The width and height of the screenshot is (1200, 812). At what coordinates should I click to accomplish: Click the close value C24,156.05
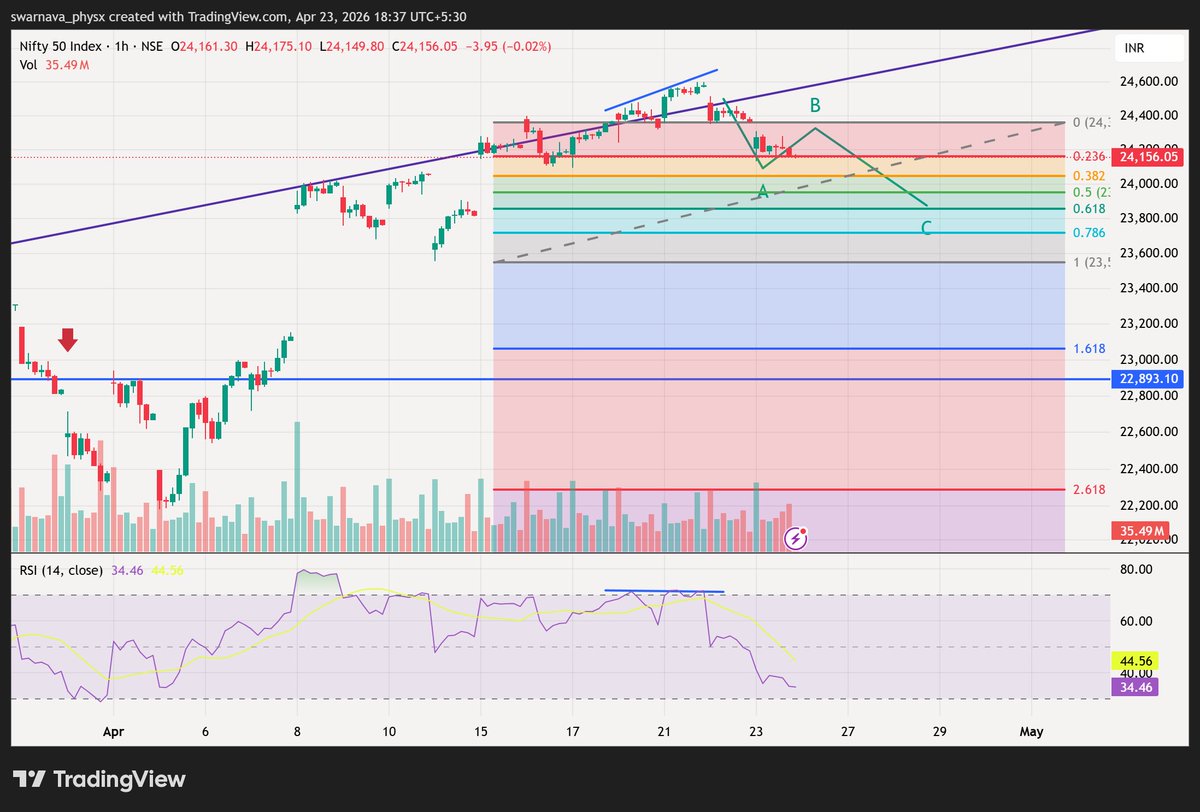(x=424, y=47)
